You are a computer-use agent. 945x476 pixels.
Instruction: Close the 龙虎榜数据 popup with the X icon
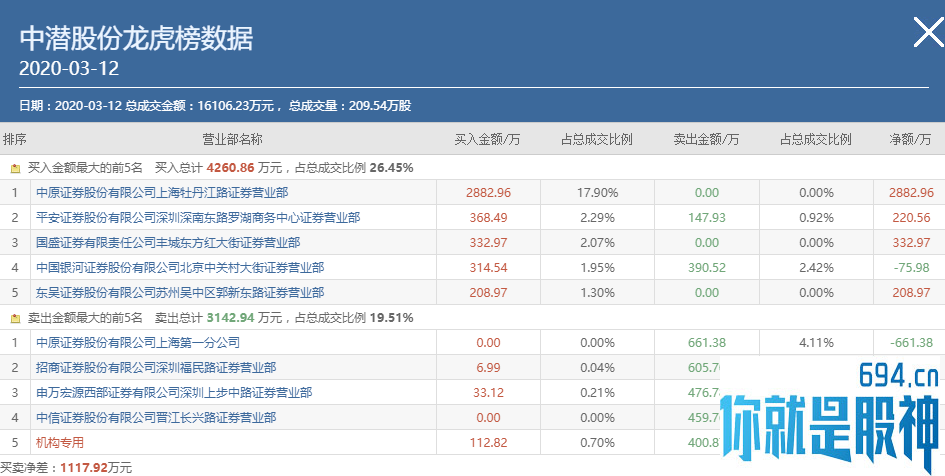click(x=928, y=32)
